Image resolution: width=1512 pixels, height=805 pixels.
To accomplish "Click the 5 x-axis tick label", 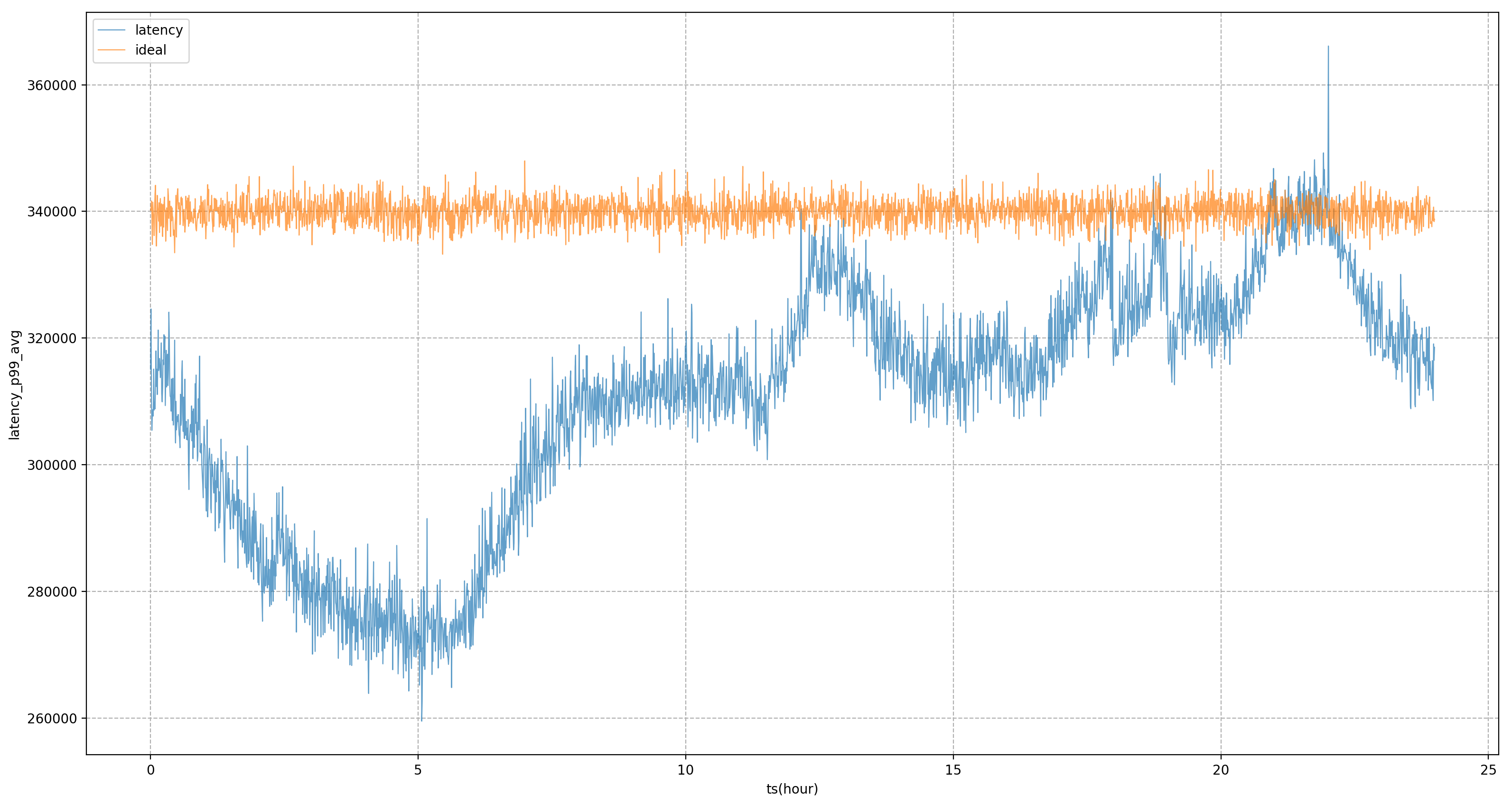I will click(x=418, y=770).
